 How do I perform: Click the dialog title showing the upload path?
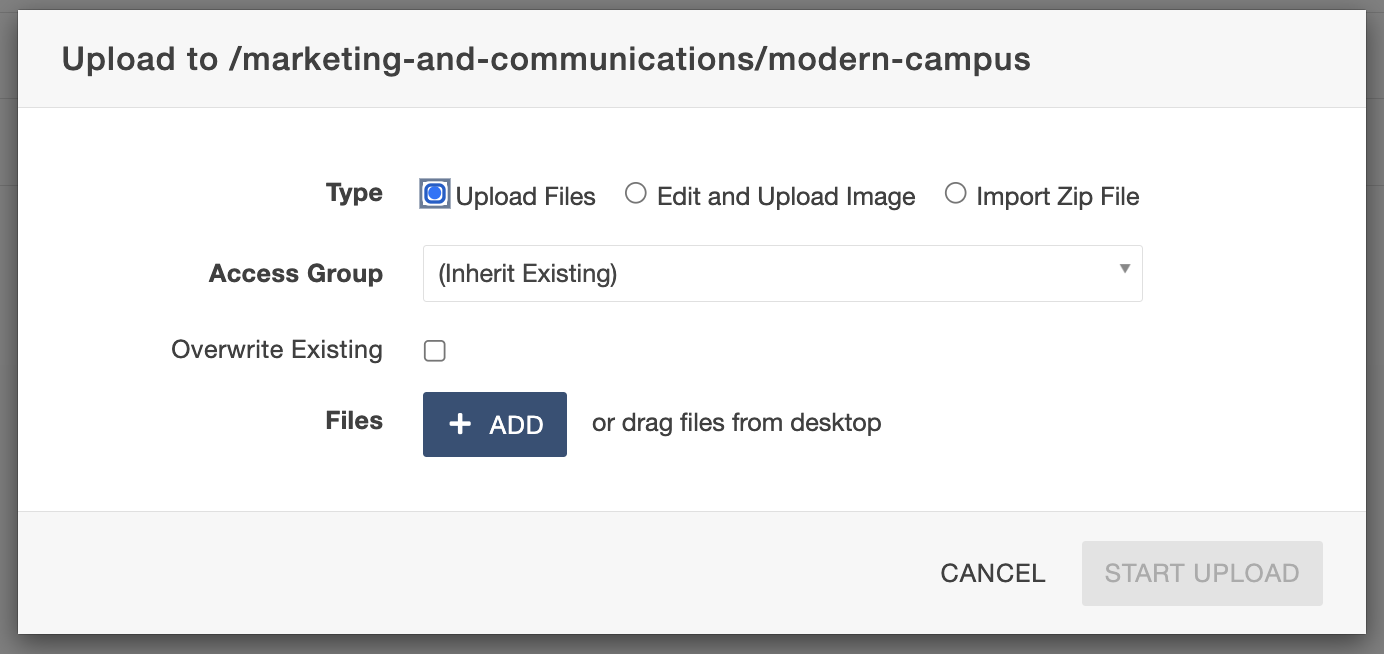(x=546, y=60)
